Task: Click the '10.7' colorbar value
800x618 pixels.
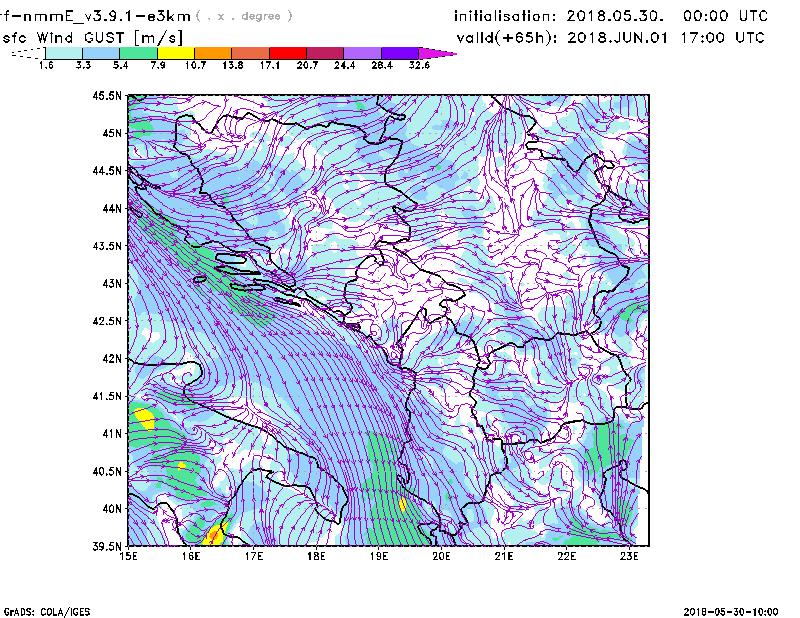Action: (x=195, y=65)
